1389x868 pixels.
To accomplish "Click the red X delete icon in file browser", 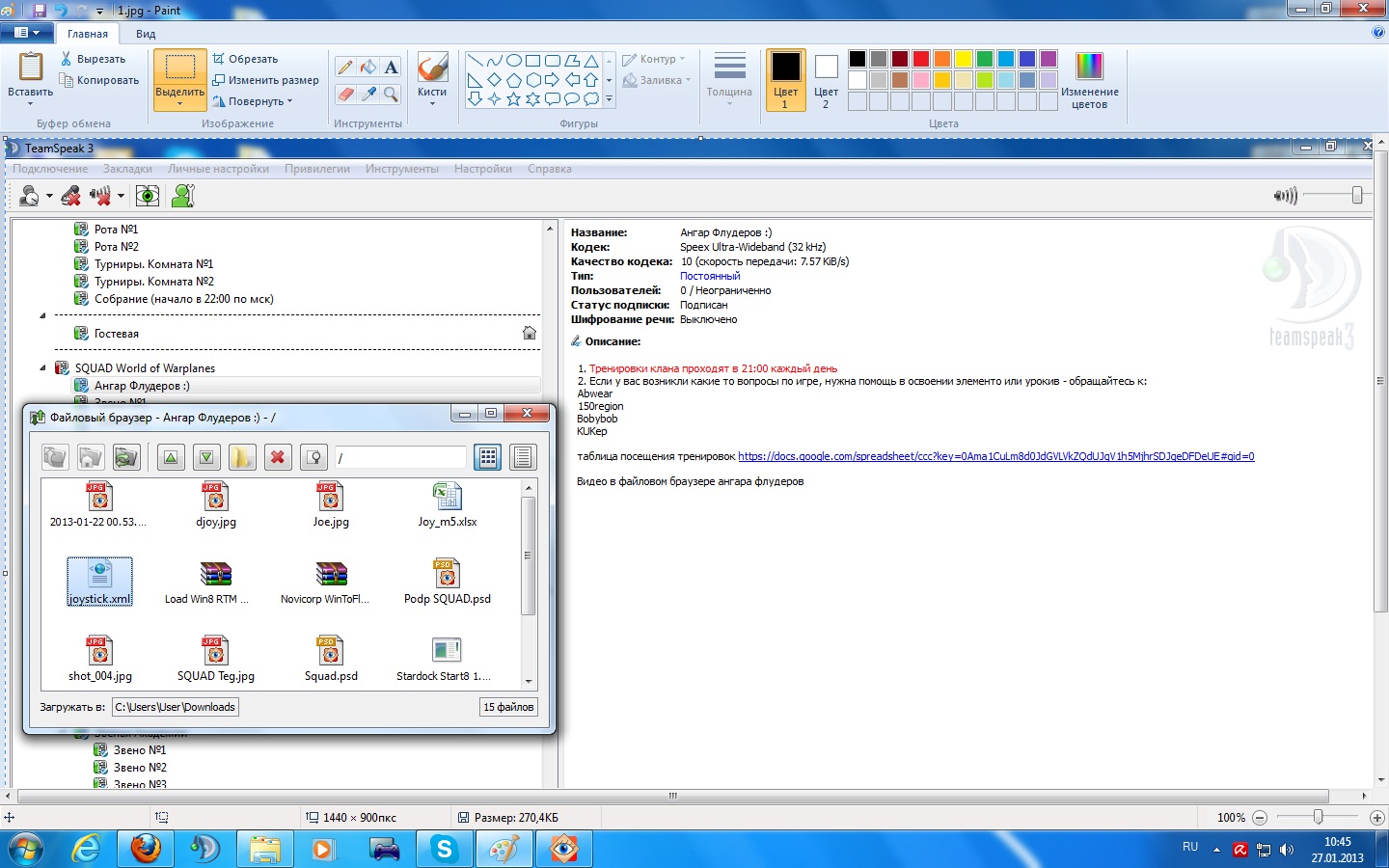I will (x=278, y=457).
